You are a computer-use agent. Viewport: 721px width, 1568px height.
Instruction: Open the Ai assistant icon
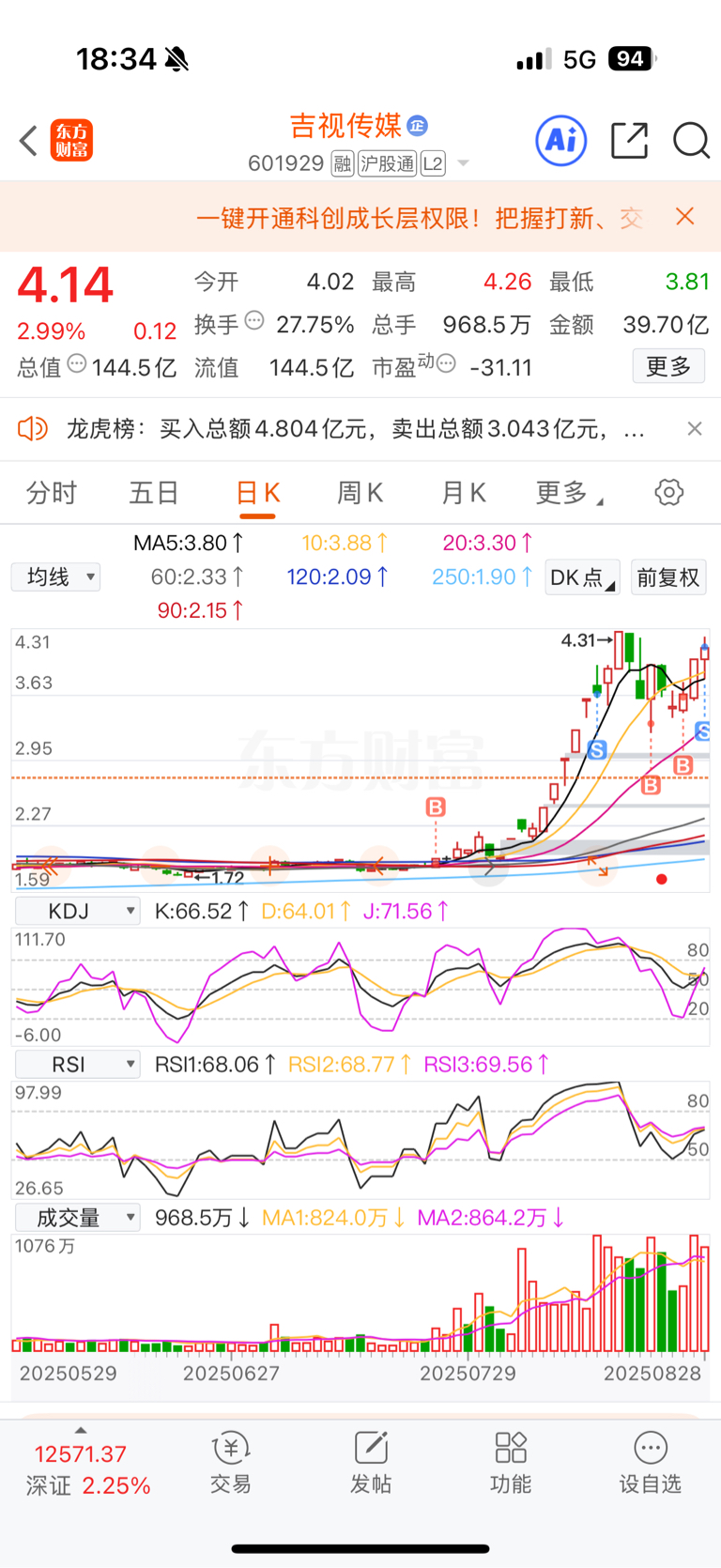tap(561, 141)
